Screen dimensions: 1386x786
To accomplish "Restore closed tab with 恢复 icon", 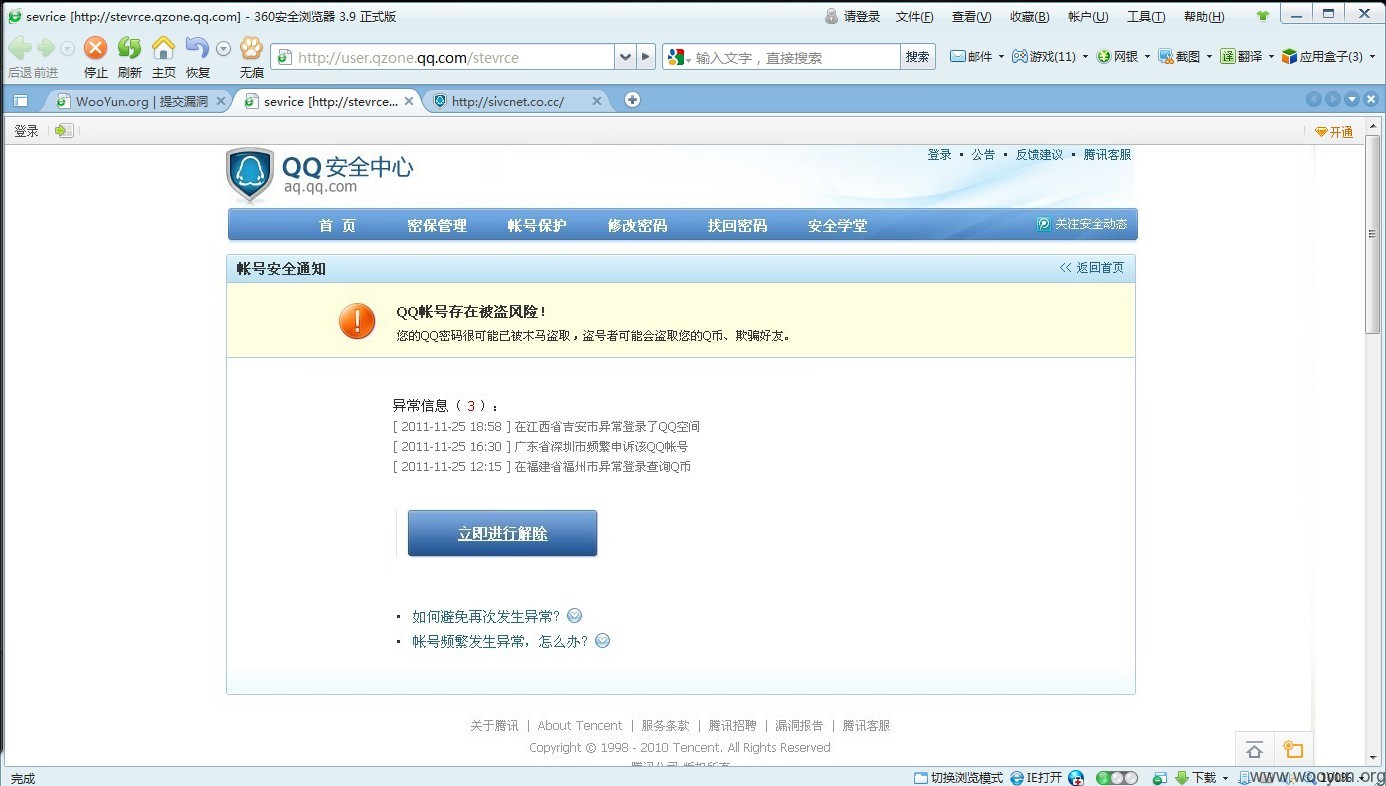I will click(197, 48).
